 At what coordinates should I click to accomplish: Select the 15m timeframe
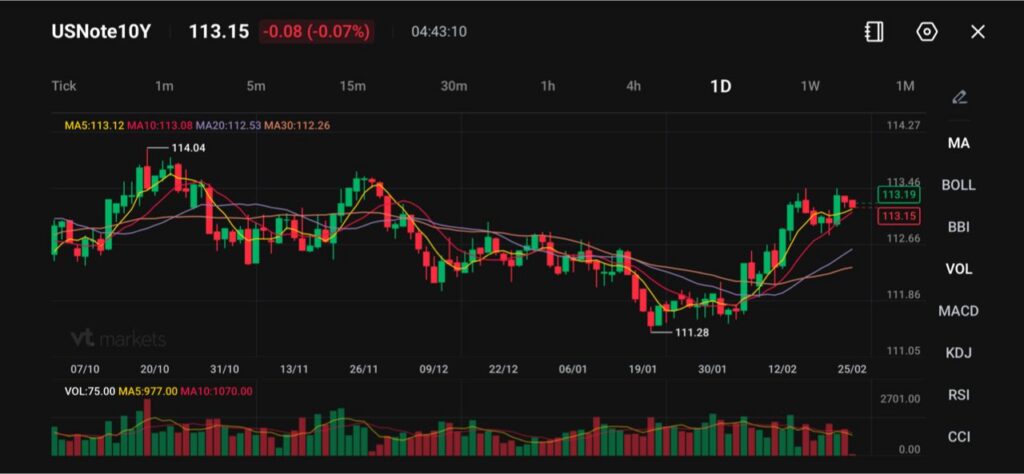(352, 86)
